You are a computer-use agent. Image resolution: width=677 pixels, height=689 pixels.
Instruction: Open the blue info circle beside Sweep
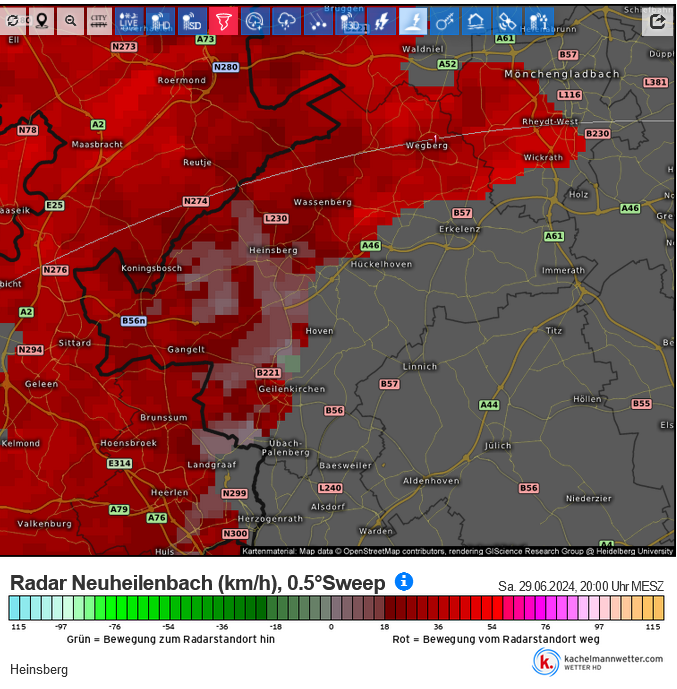[x=404, y=581]
